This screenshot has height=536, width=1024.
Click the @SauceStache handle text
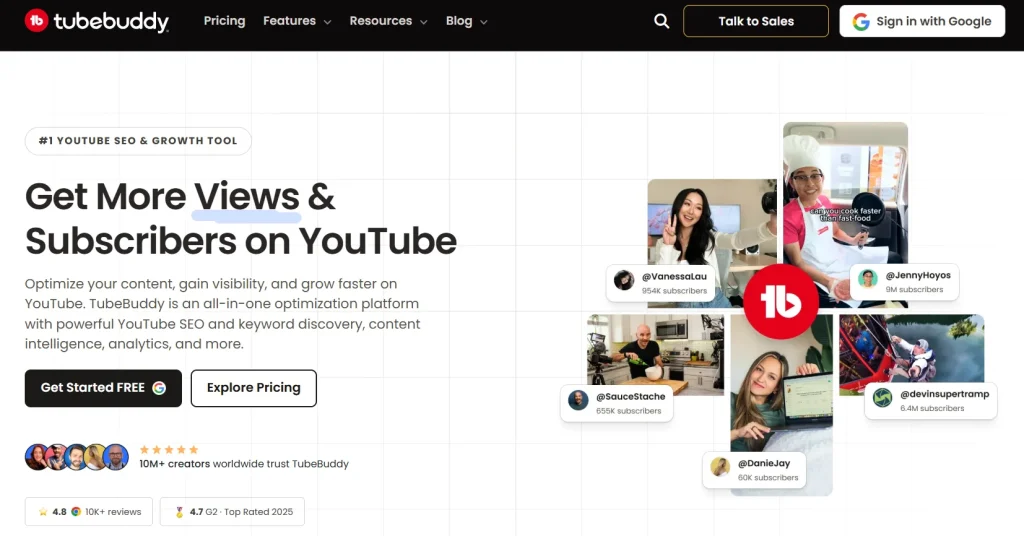pyautogui.click(x=630, y=396)
